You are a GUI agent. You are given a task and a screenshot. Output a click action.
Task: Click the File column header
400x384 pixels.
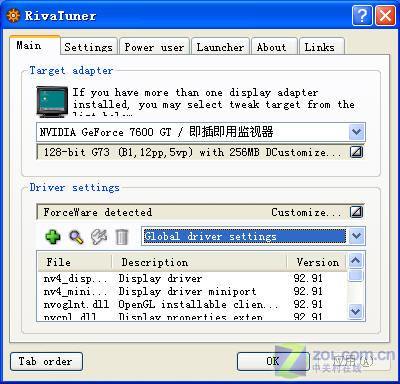75,263
